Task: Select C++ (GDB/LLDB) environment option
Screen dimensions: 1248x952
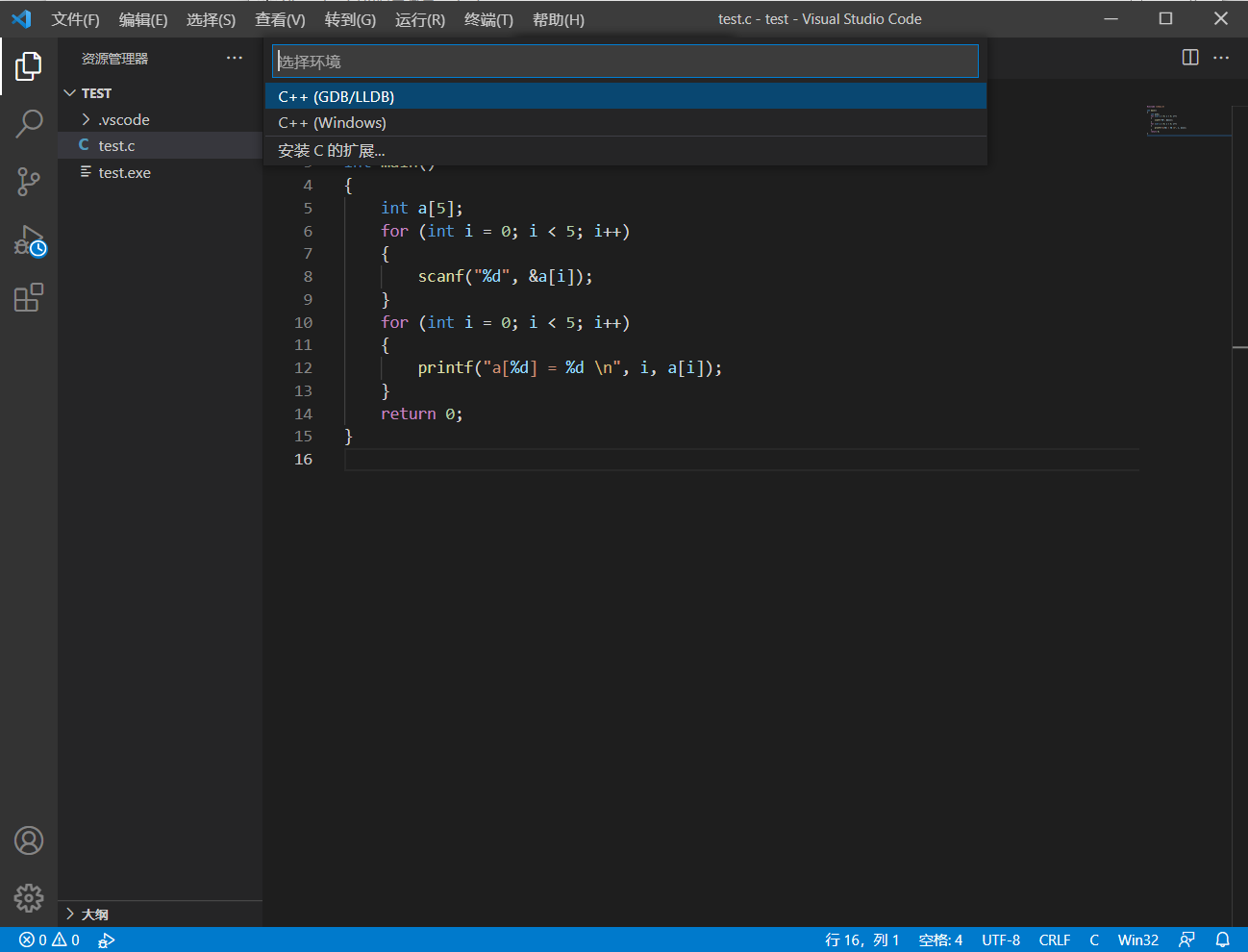Action: tap(626, 96)
